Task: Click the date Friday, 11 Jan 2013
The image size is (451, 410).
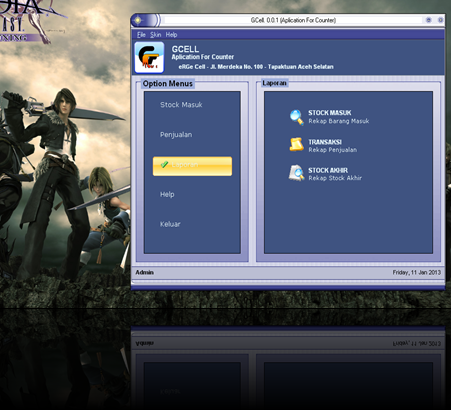Action: (417, 272)
